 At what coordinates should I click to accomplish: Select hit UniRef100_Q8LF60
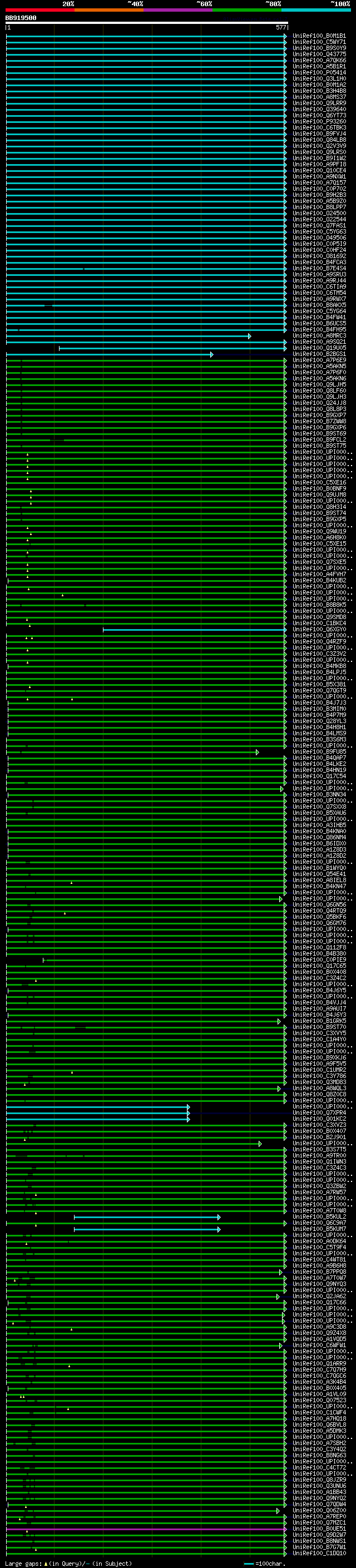coord(319,391)
